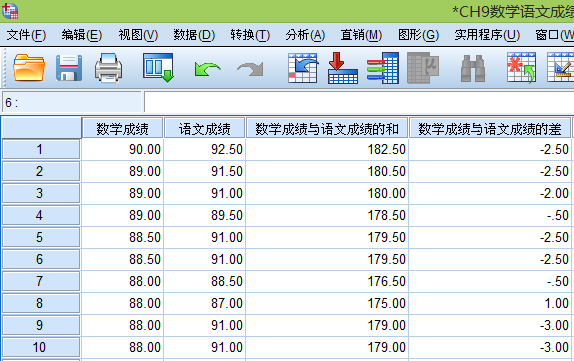Click cell 1.00 in row 8

point(490,303)
